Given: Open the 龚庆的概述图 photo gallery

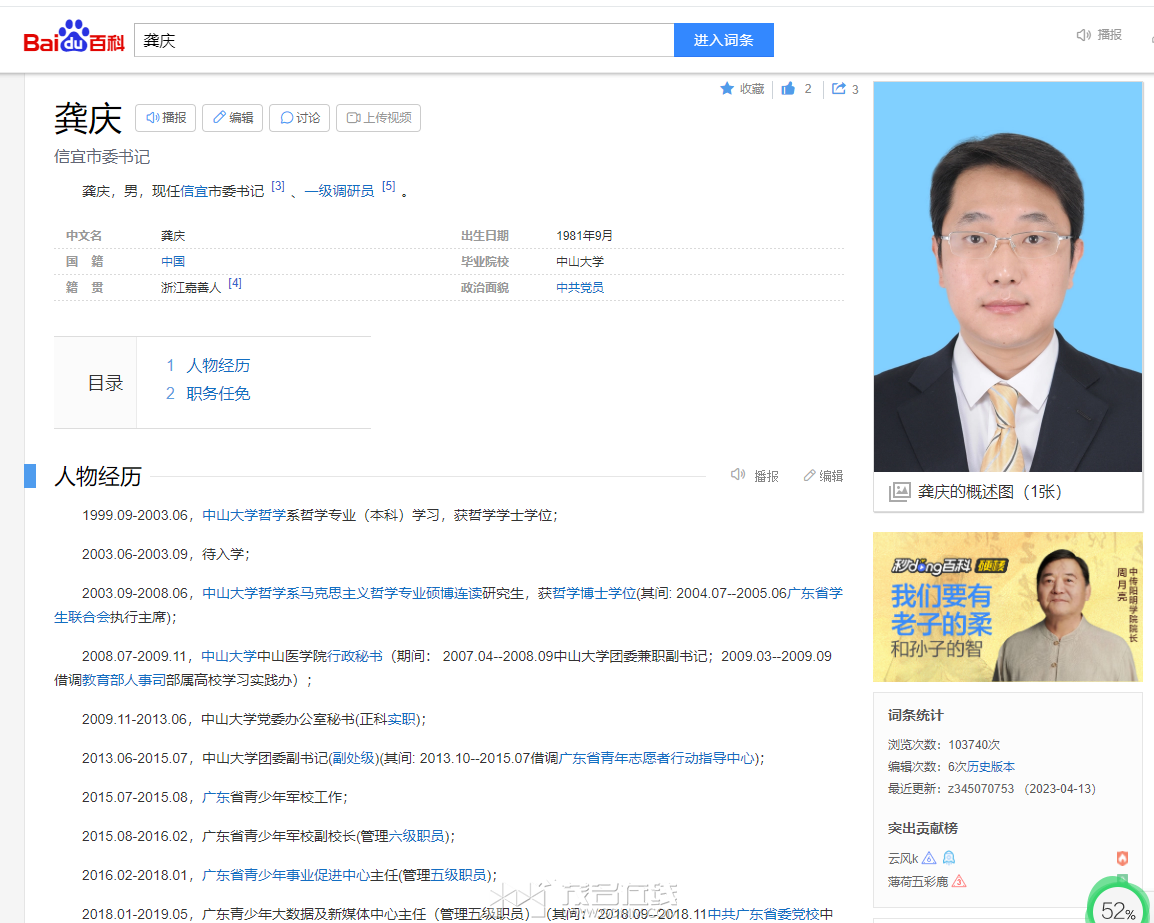Looking at the screenshot, I should point(988,492).
